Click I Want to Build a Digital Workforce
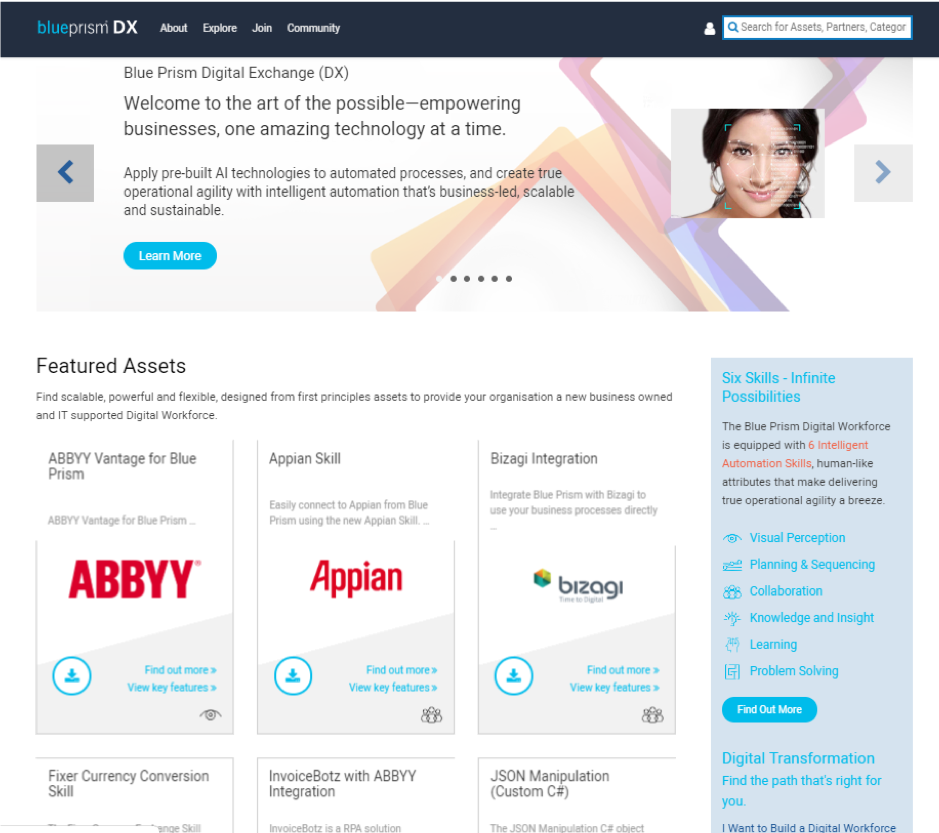This screenshot has width=939, height=833. click(x=809, y=828)
